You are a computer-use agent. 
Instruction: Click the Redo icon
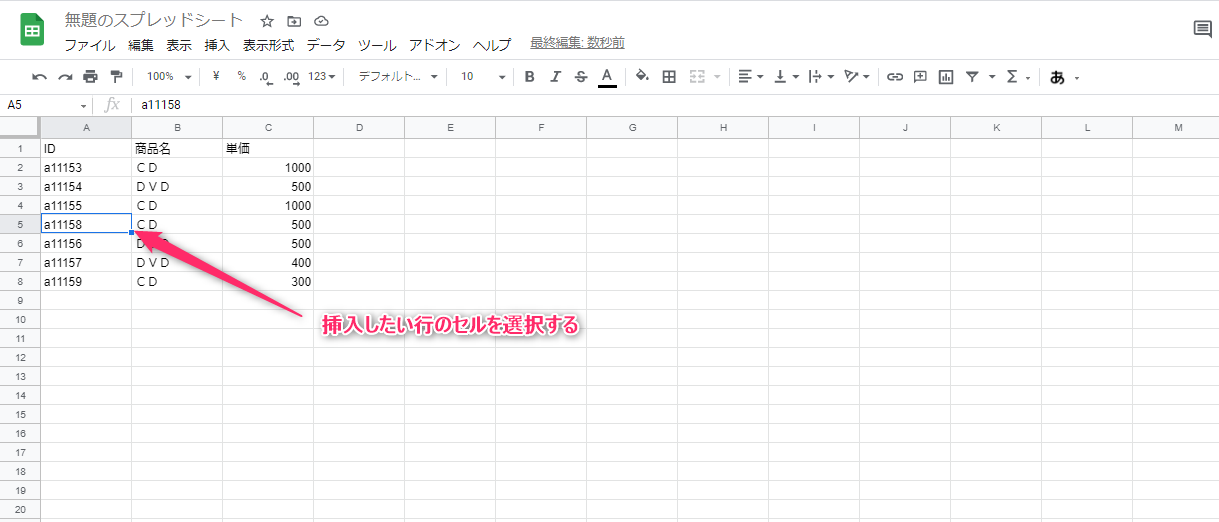(x=65, y=76)
